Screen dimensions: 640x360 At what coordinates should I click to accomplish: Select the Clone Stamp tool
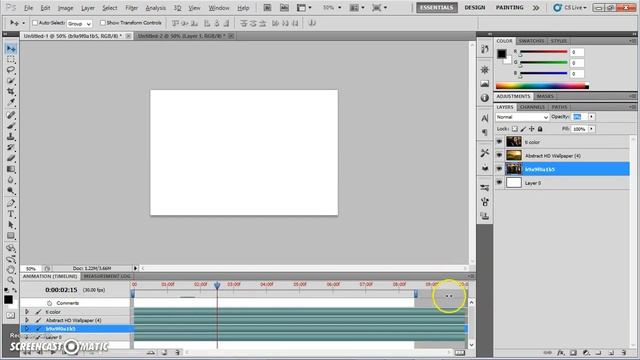11,137
